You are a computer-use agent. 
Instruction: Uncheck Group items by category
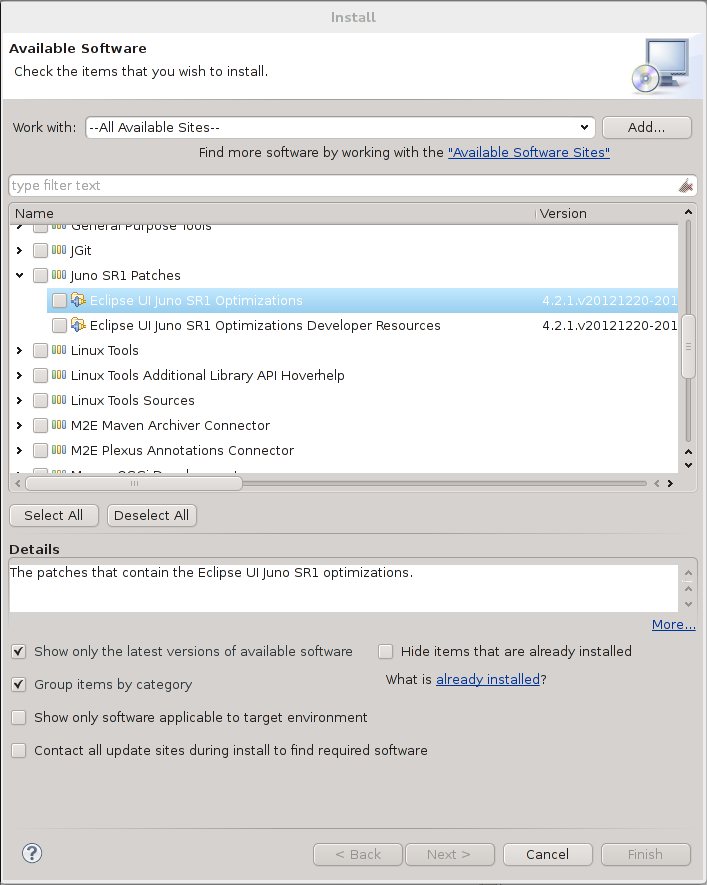click(x=19, y=685)
